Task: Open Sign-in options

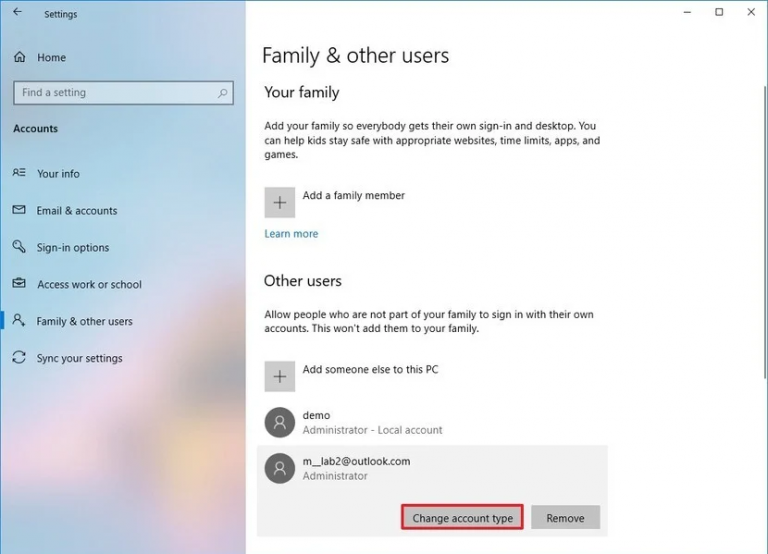Action: (73, 247)
